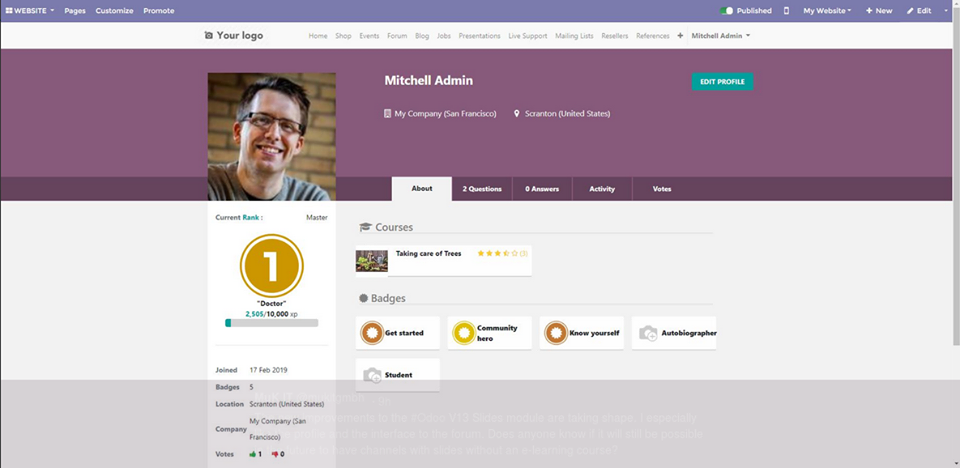Open the Presentations link

tap(479, 36)
